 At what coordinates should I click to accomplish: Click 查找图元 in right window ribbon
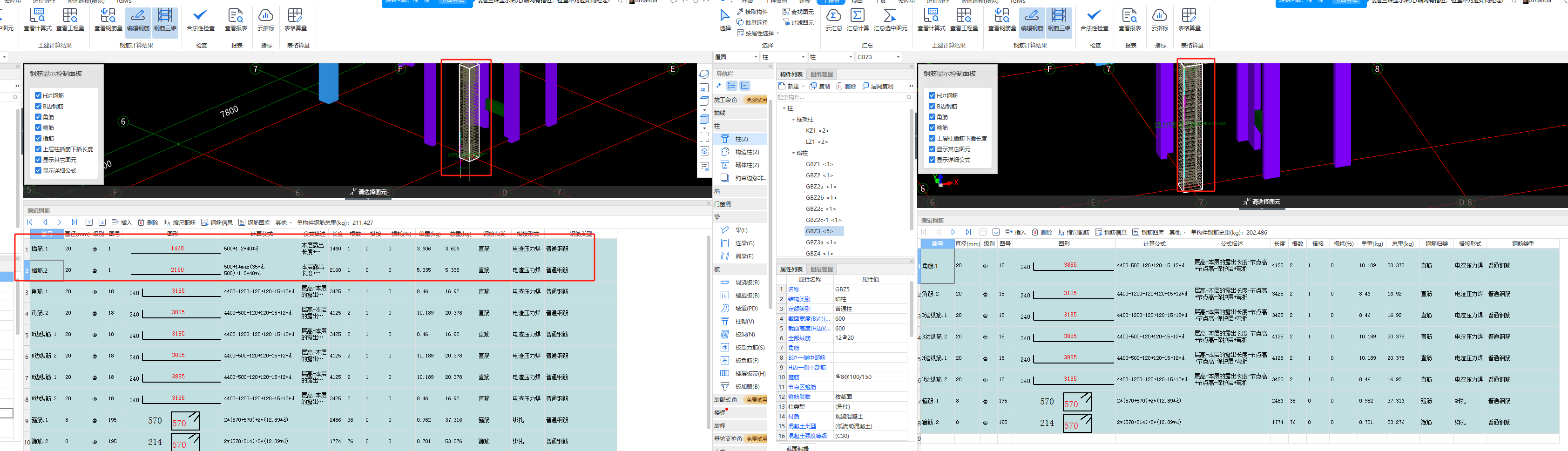(798, 12)
